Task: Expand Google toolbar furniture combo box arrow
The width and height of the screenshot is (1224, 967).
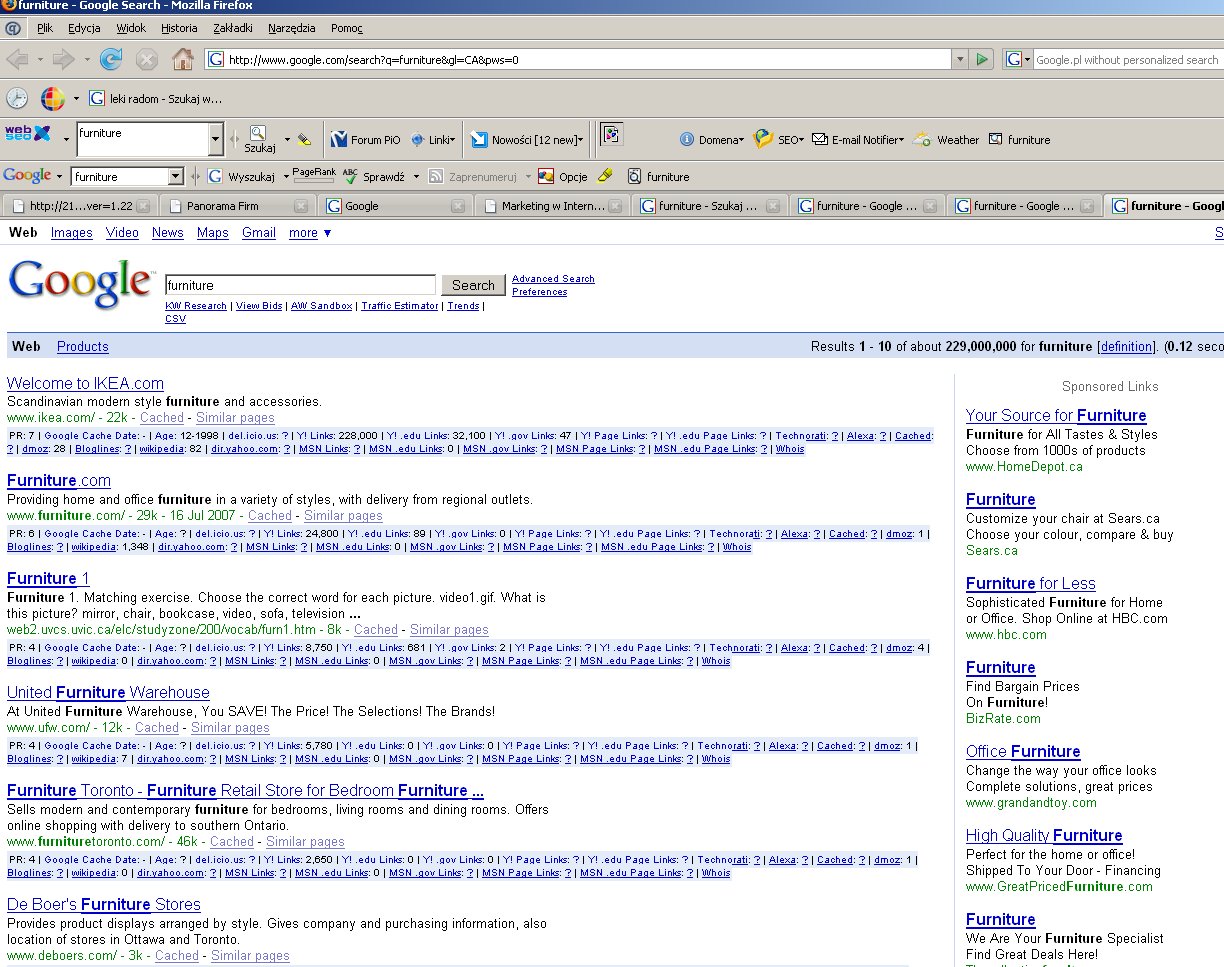Action: (x=176, y=177)
